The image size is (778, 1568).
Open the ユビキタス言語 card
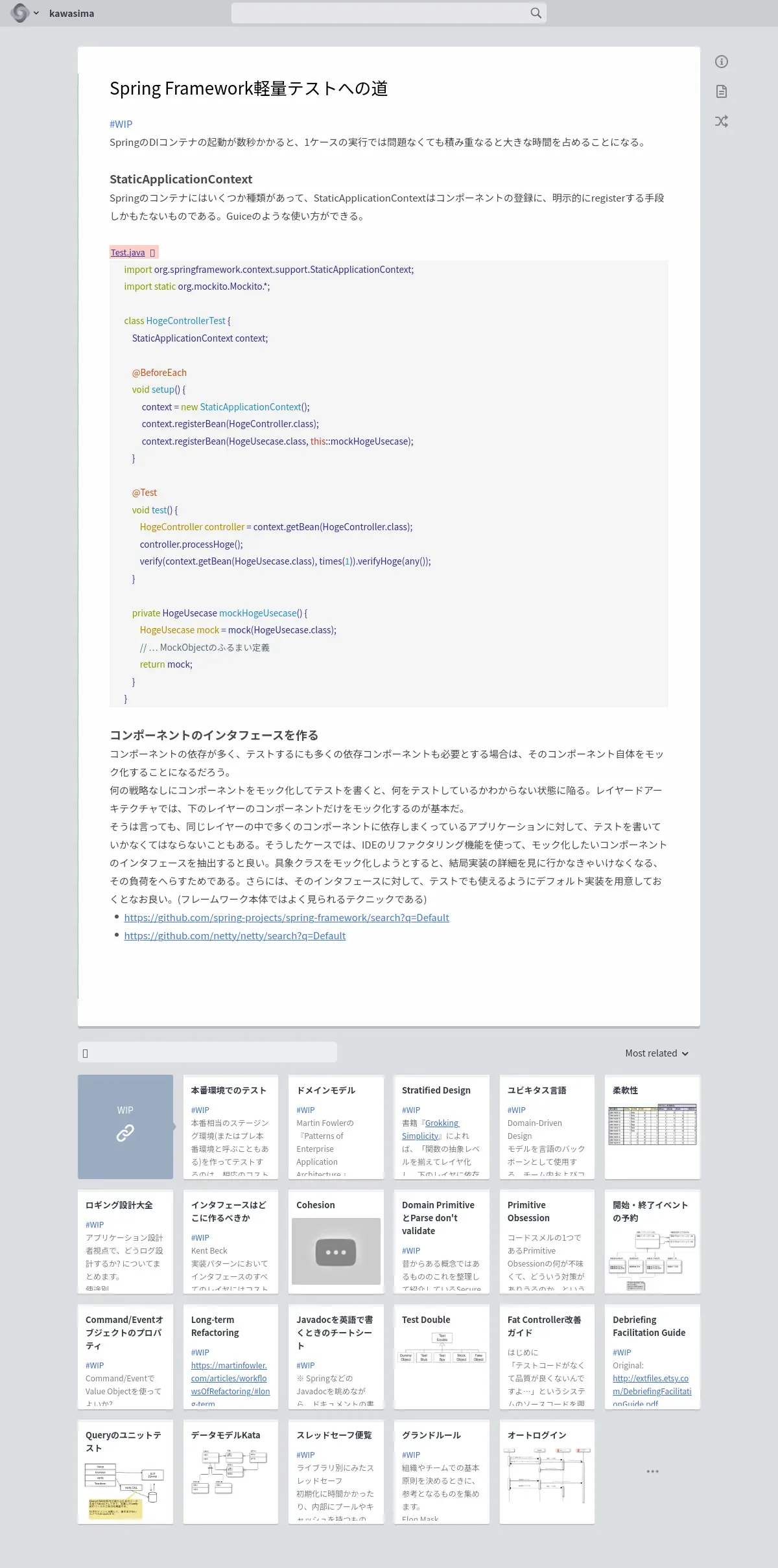pos(547,1127)
